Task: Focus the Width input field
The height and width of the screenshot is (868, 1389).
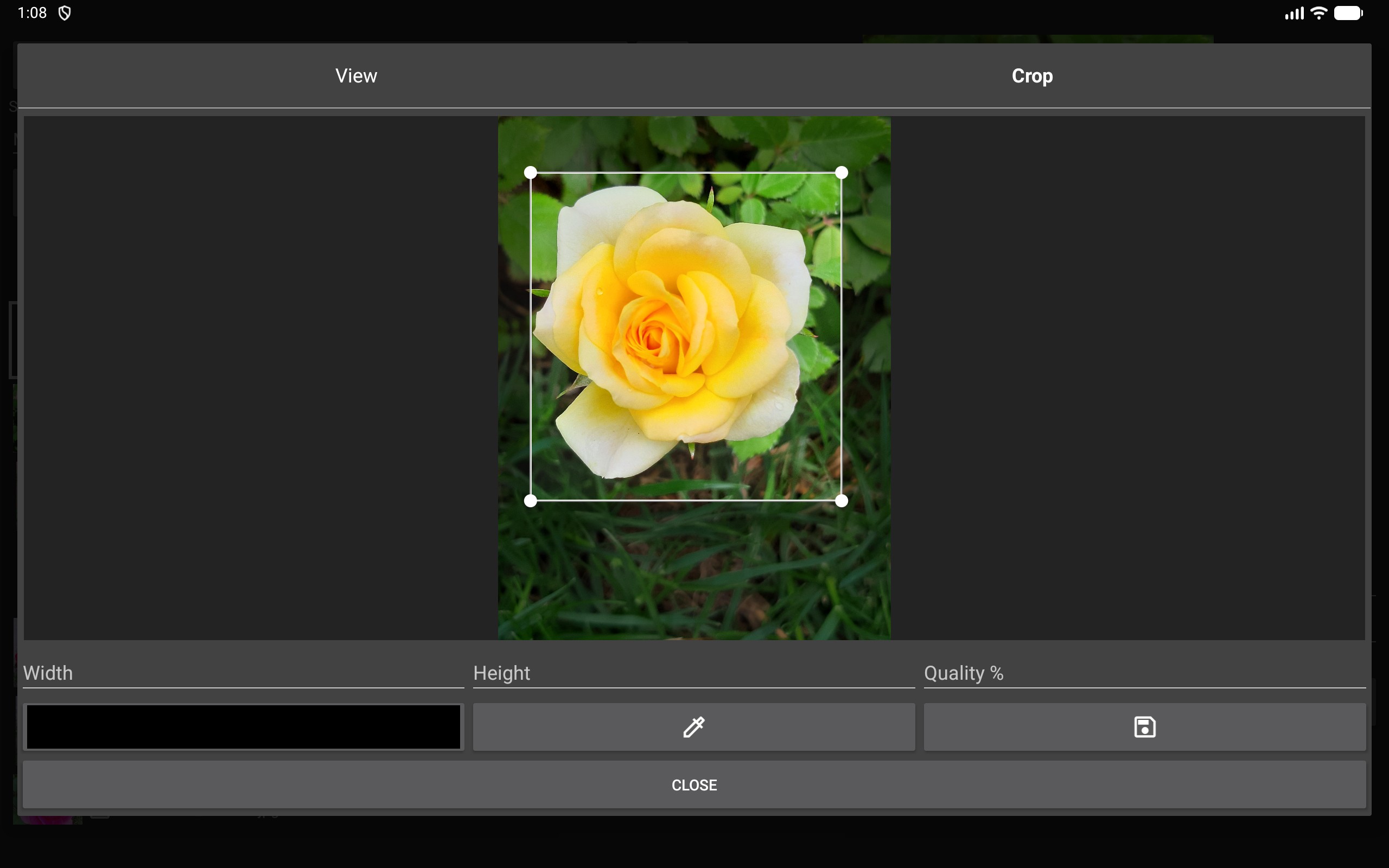Action: click(x=244, y=673)
